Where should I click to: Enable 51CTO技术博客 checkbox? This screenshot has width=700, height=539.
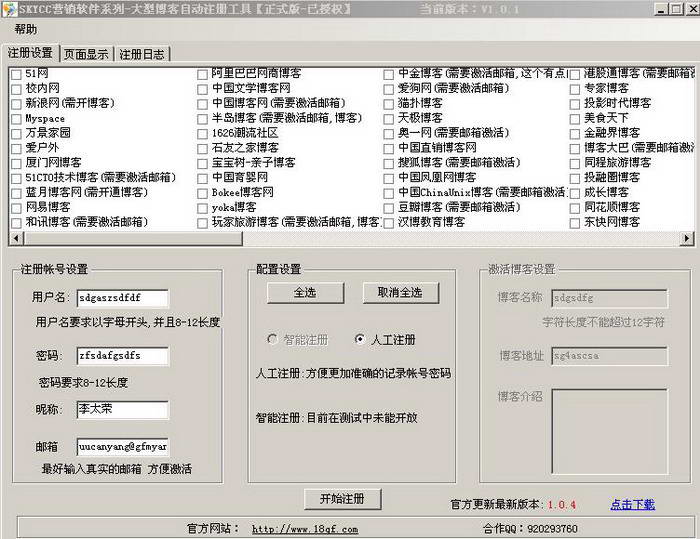click(x=16, y=178)
